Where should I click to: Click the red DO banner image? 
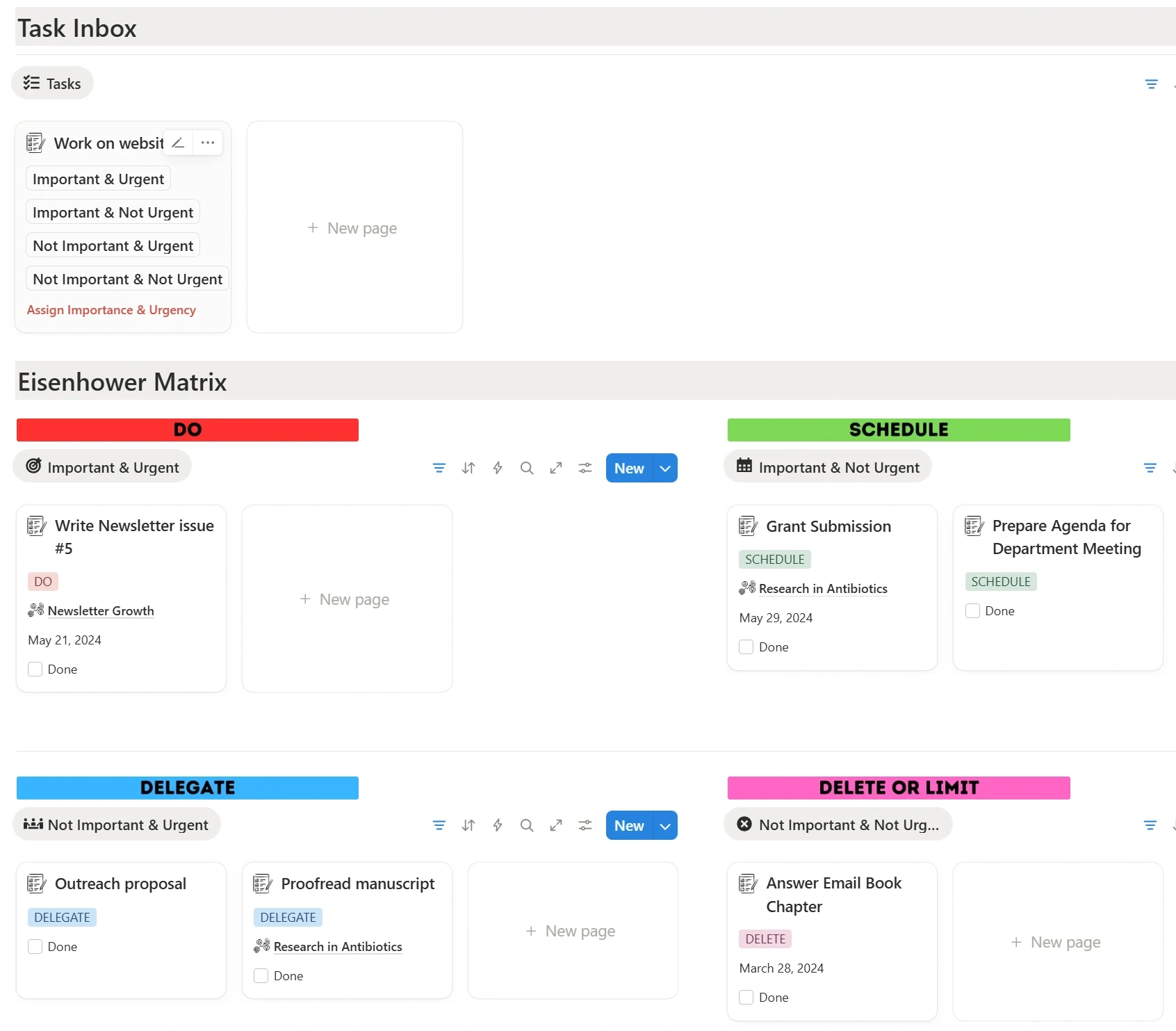click(x=187, y=430)
